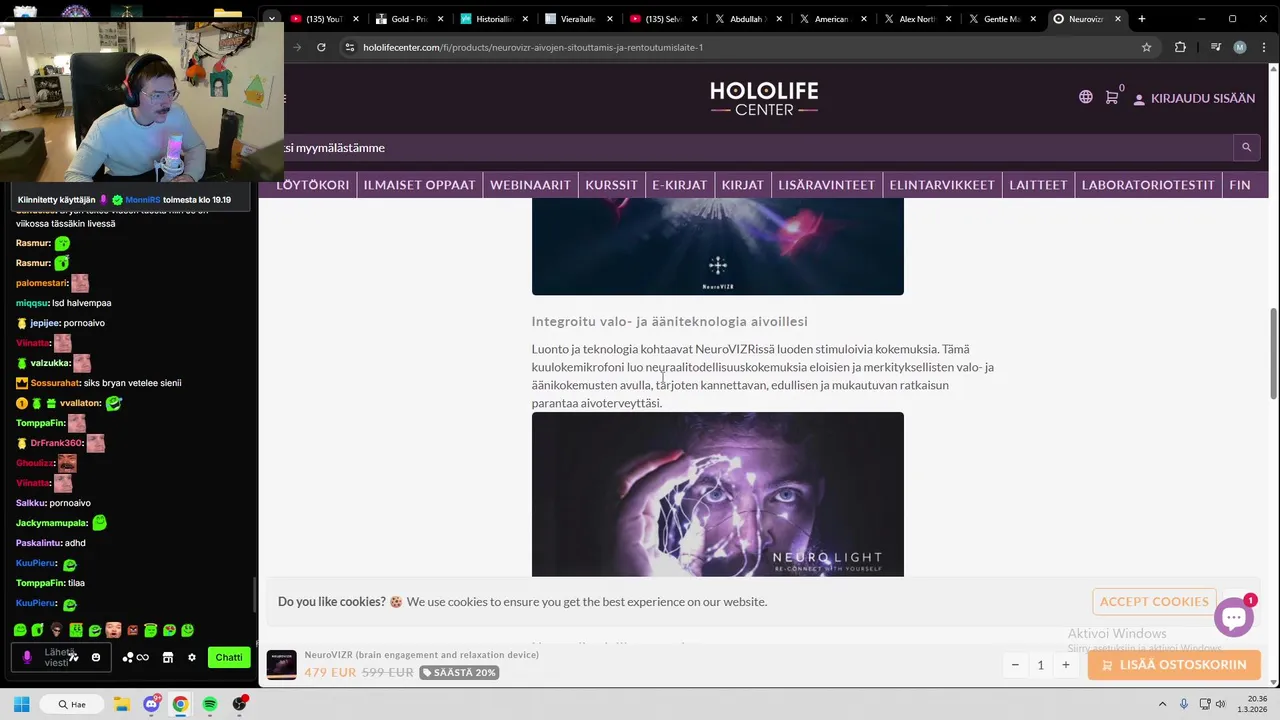Click LISÄÄ OSTOSKORIIN button
Viewport: 1280px width, 720px height.
[1174, 665]
